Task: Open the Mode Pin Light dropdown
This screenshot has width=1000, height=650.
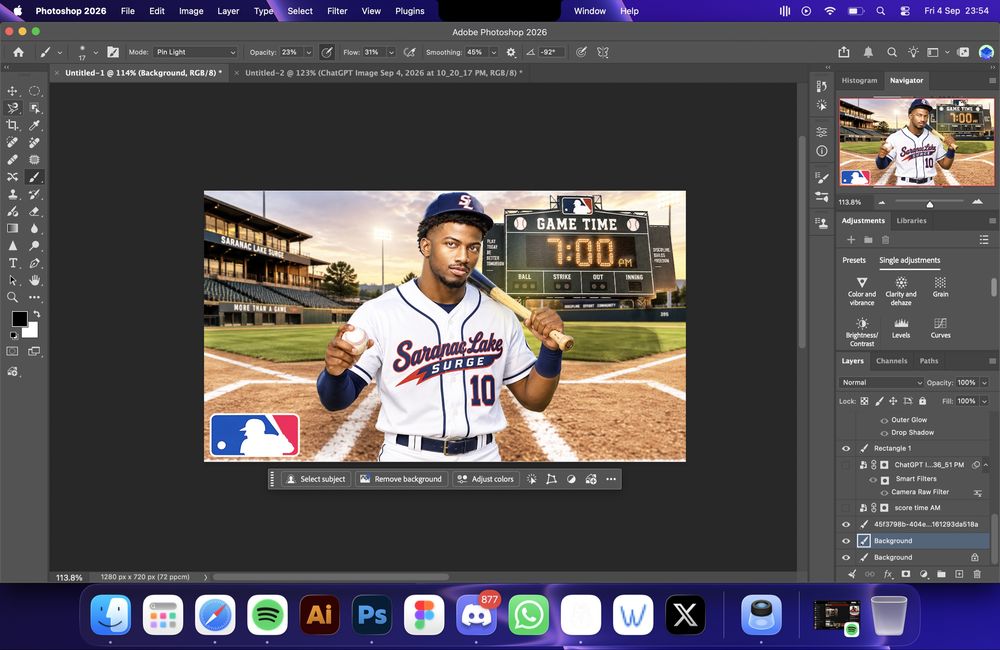Action: tap(195, 52)
